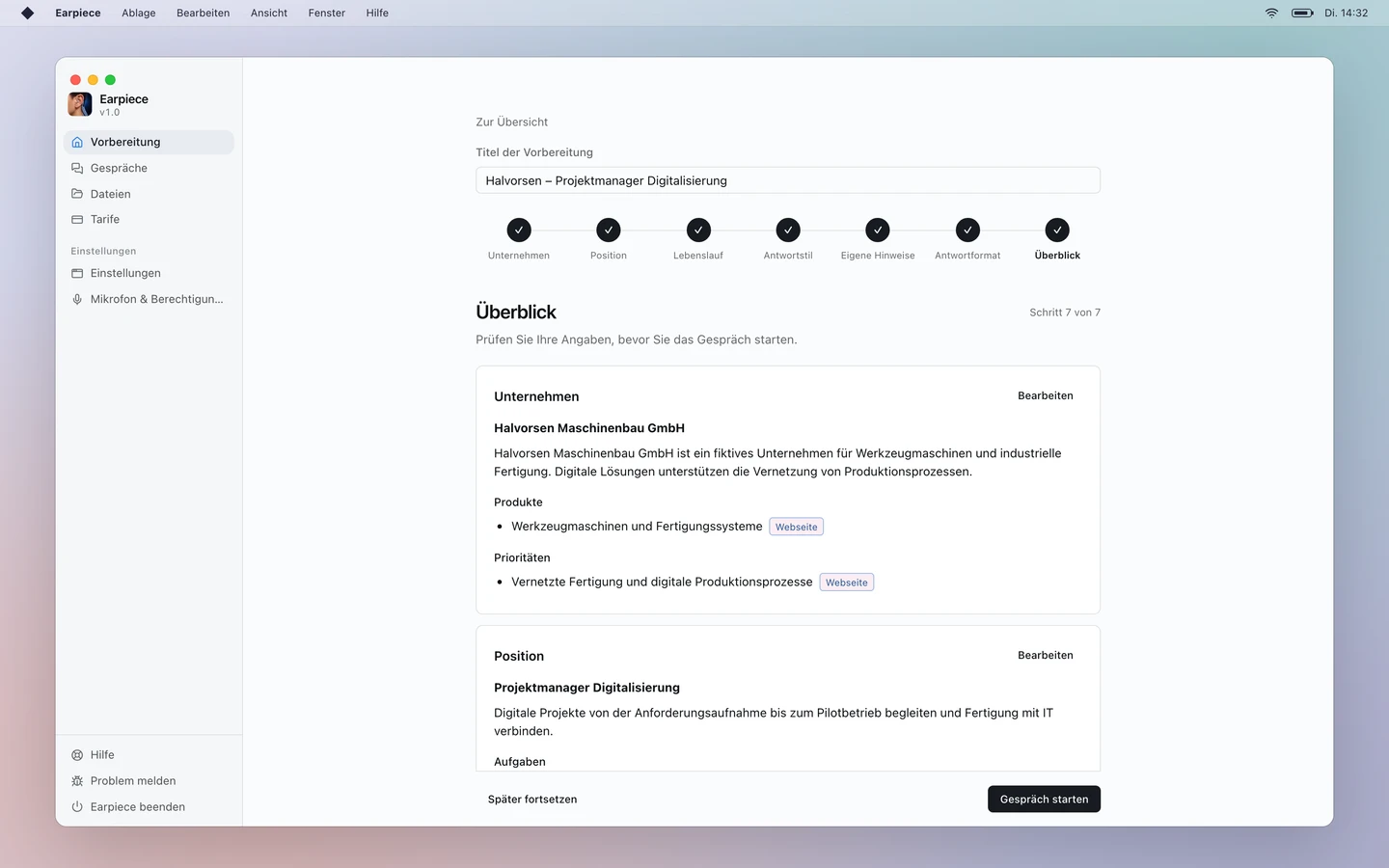
Task: Open the Ablage menu
Action: coord(139,14)
